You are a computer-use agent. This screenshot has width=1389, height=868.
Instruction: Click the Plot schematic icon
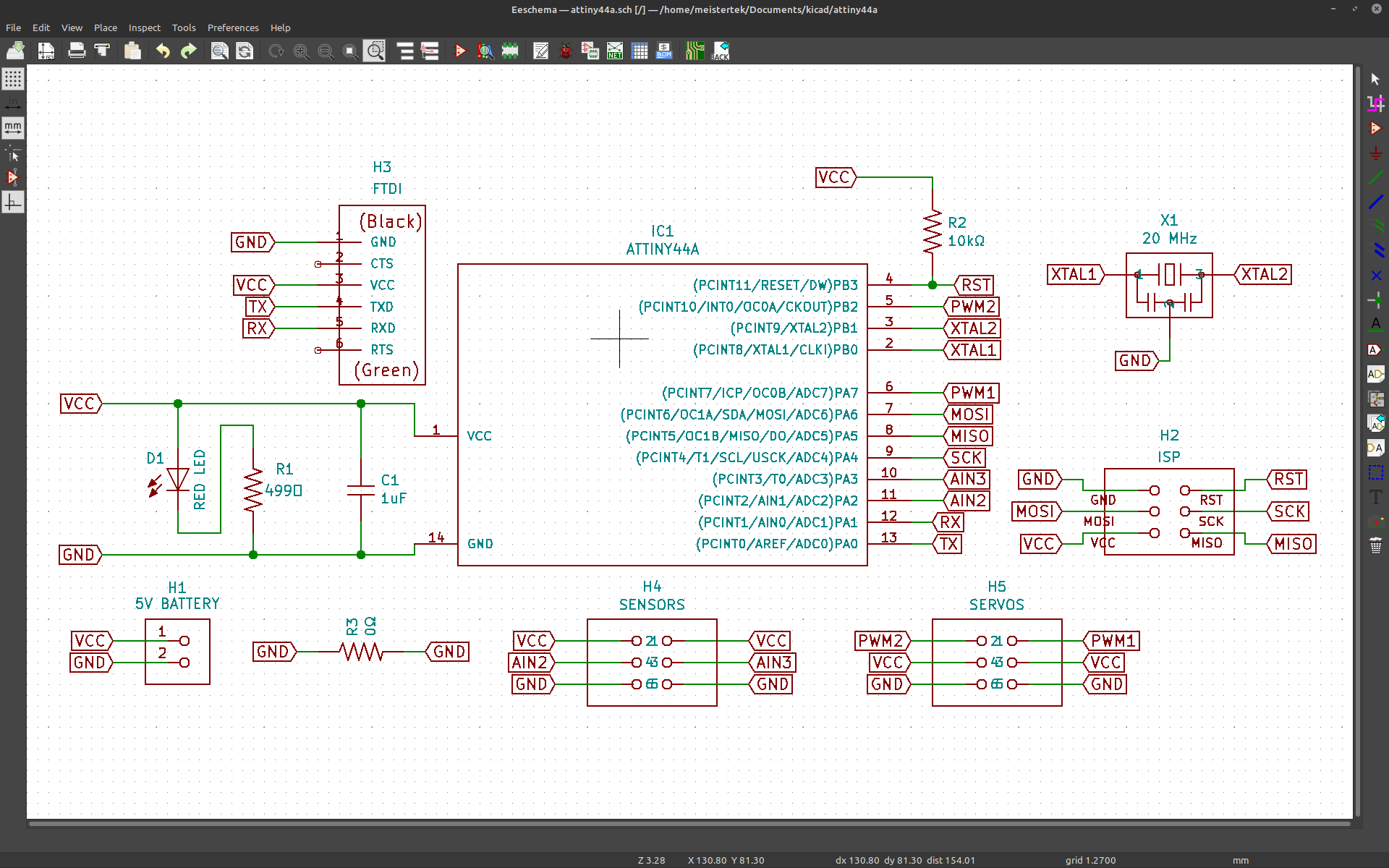102,51
